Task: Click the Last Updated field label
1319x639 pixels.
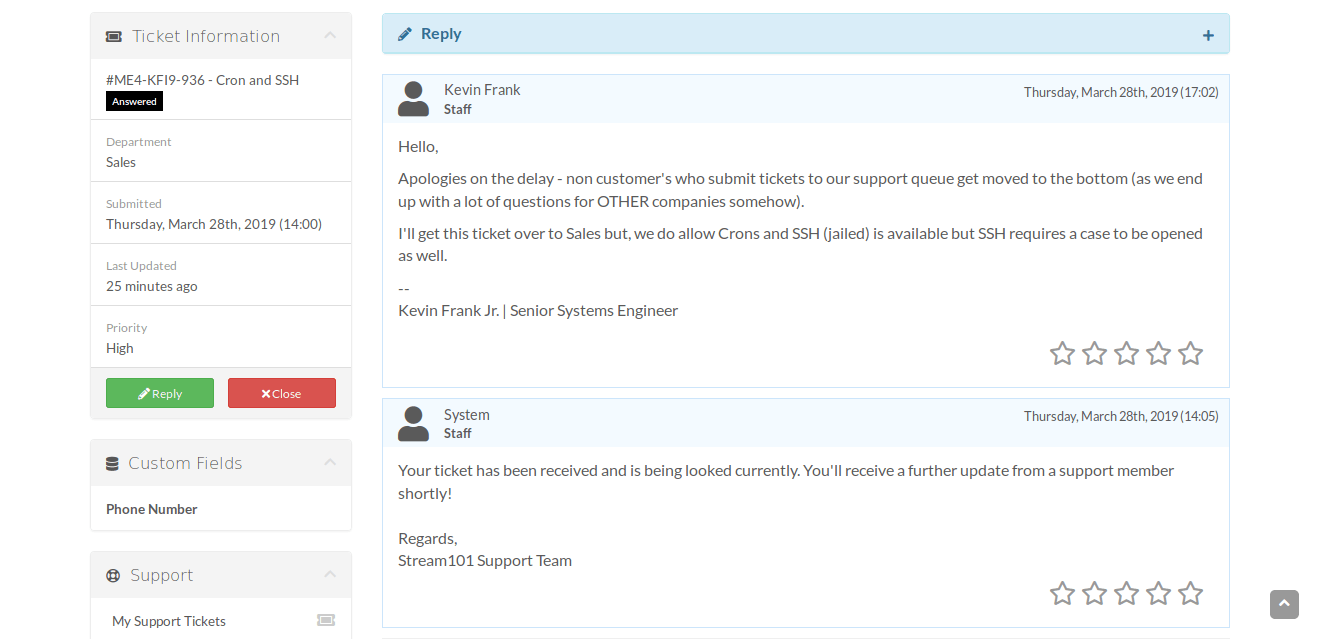Action: (x=141, y=266)
